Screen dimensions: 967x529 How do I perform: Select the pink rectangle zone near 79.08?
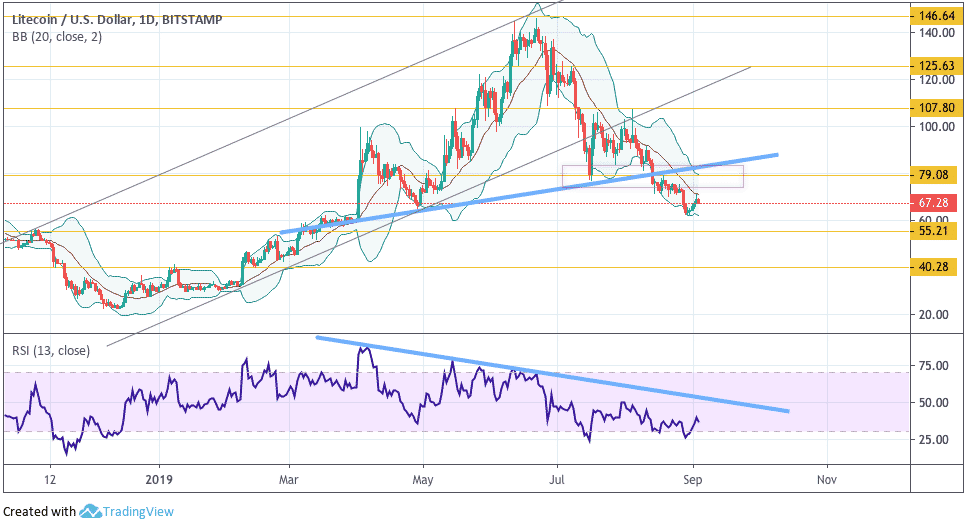pyautogui.click(x=652, y=176)
